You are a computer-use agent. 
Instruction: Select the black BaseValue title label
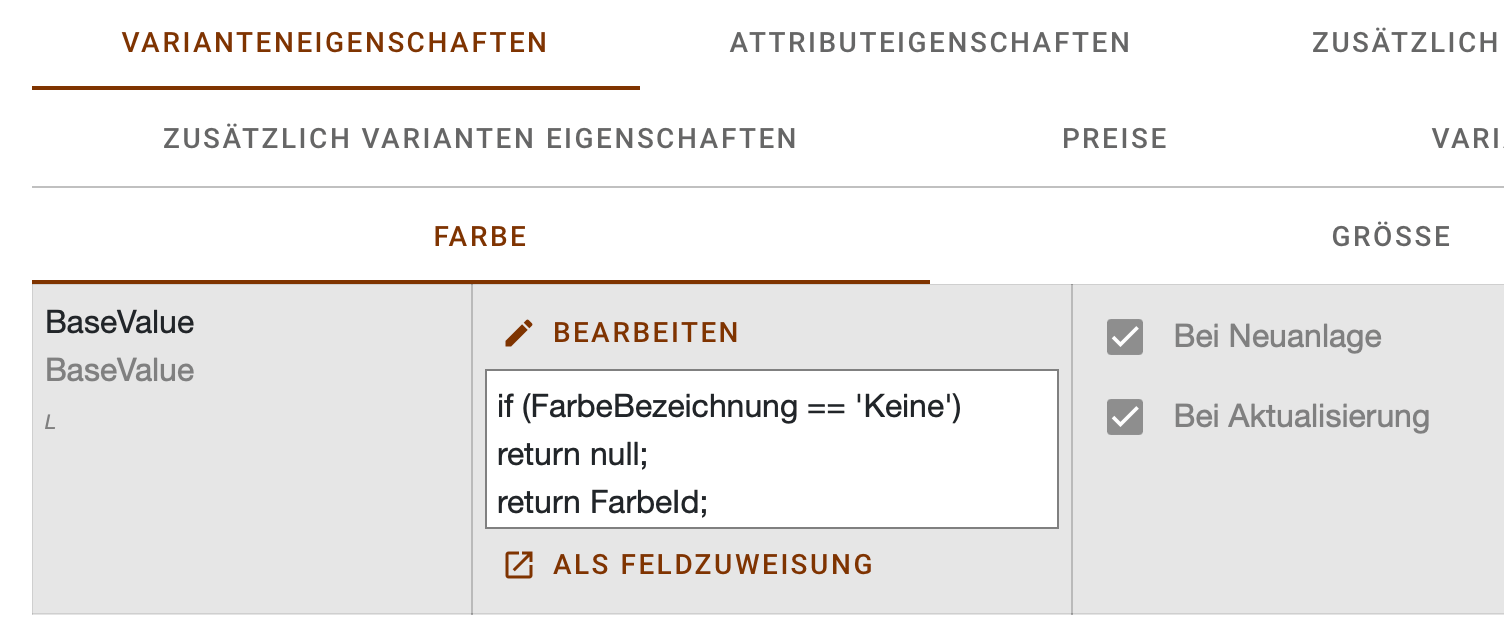pos(120,323)
